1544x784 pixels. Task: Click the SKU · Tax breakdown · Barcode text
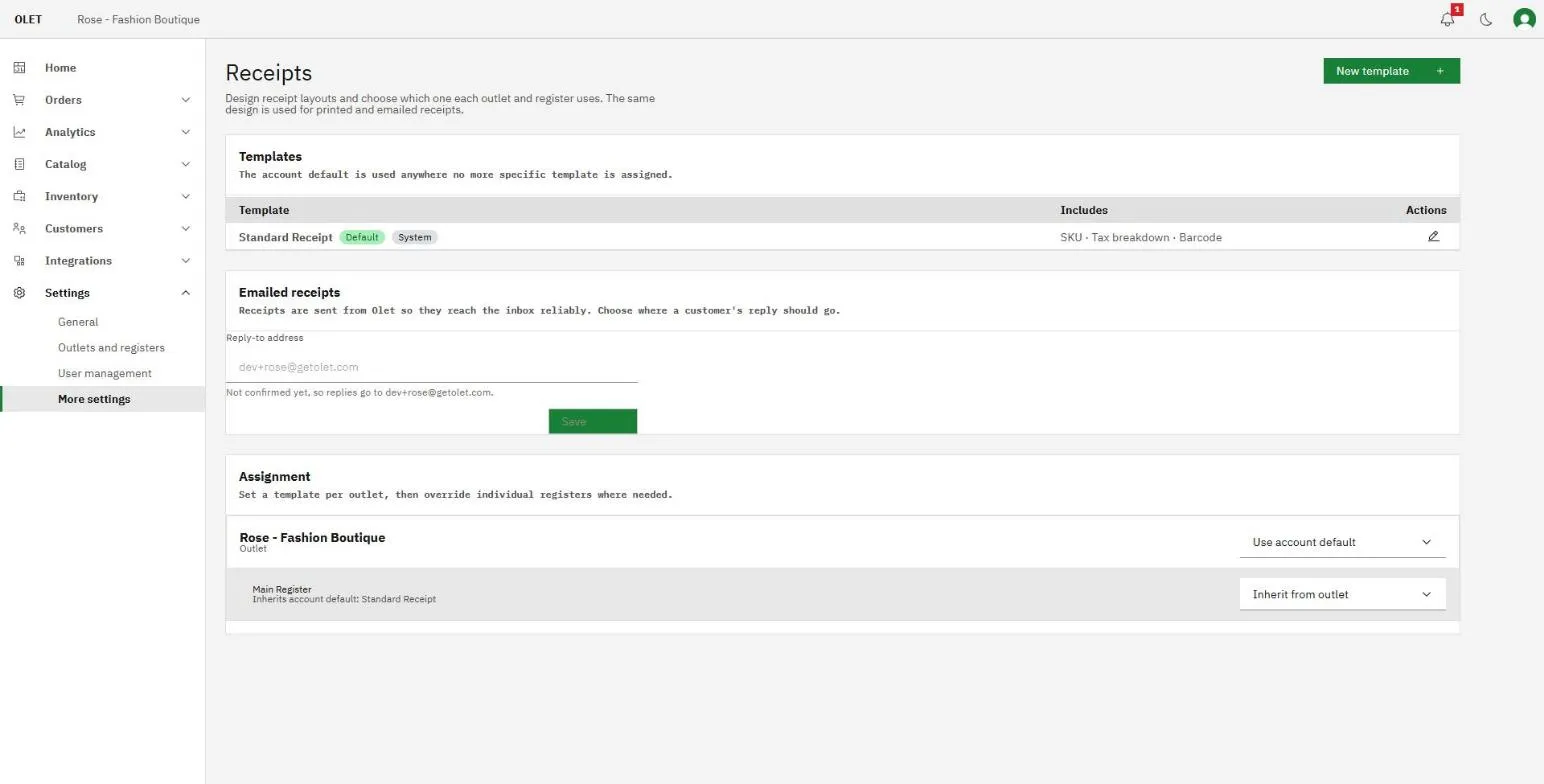click(x=1141, y=237)
